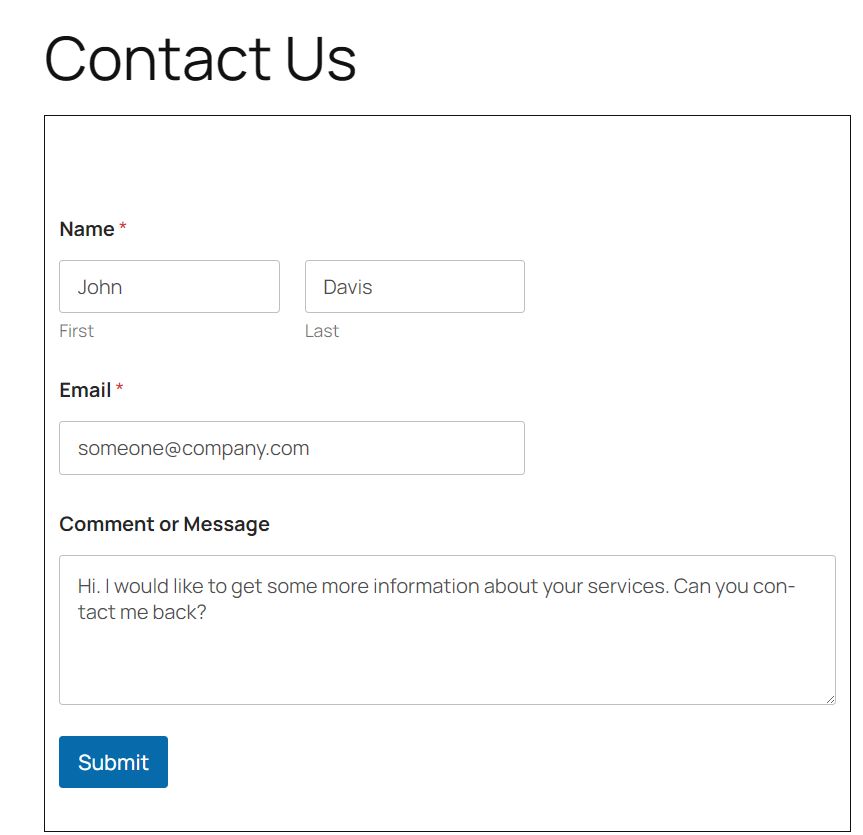The width and height of the screenshot is (863, 835).
Task: Click the word "services" in message text
Action: pyautogui.click(x=624, y=586)
